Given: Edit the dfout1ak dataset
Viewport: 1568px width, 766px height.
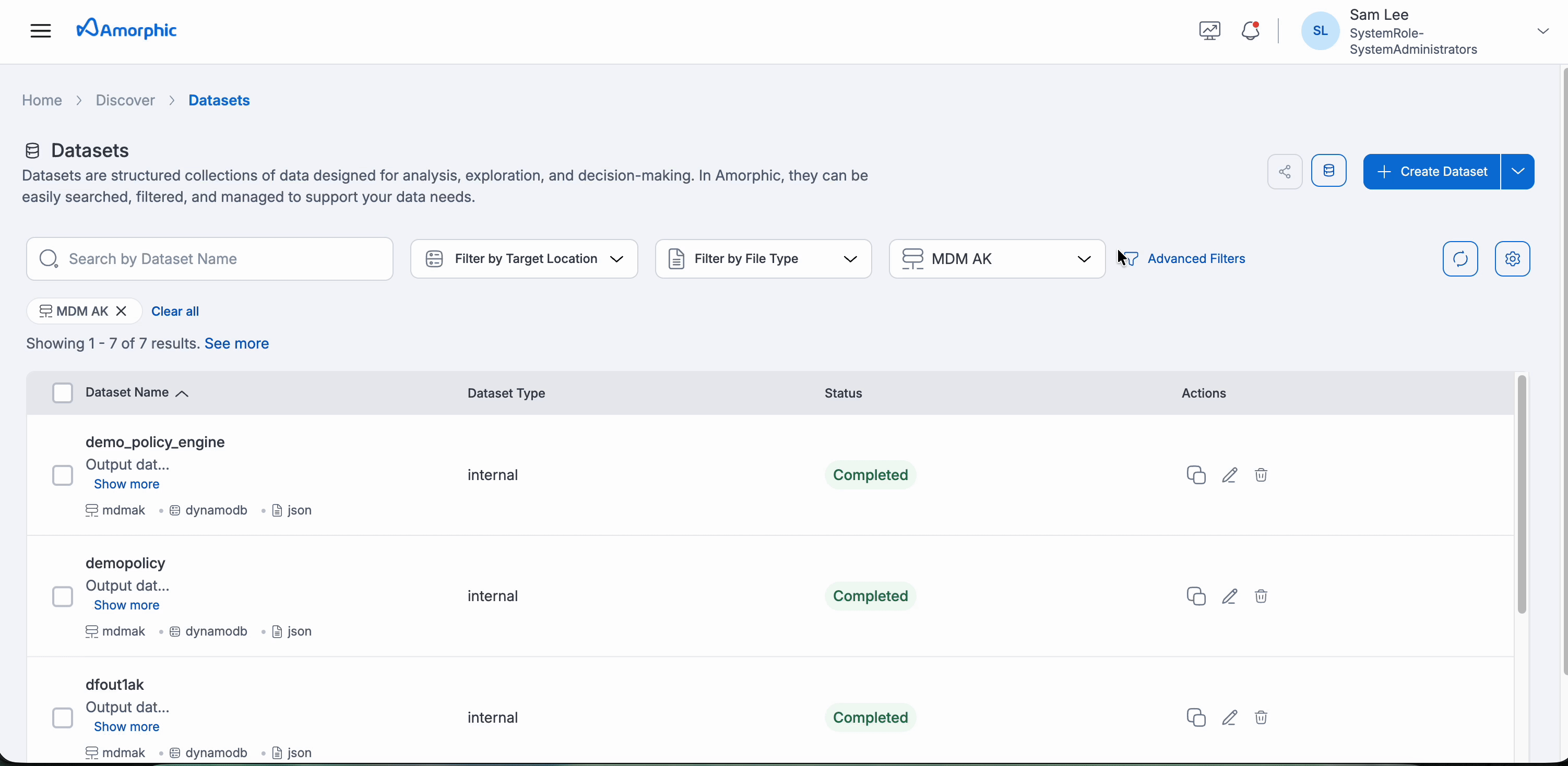Looking at the screenshot, I should (x=1230, y=718).
